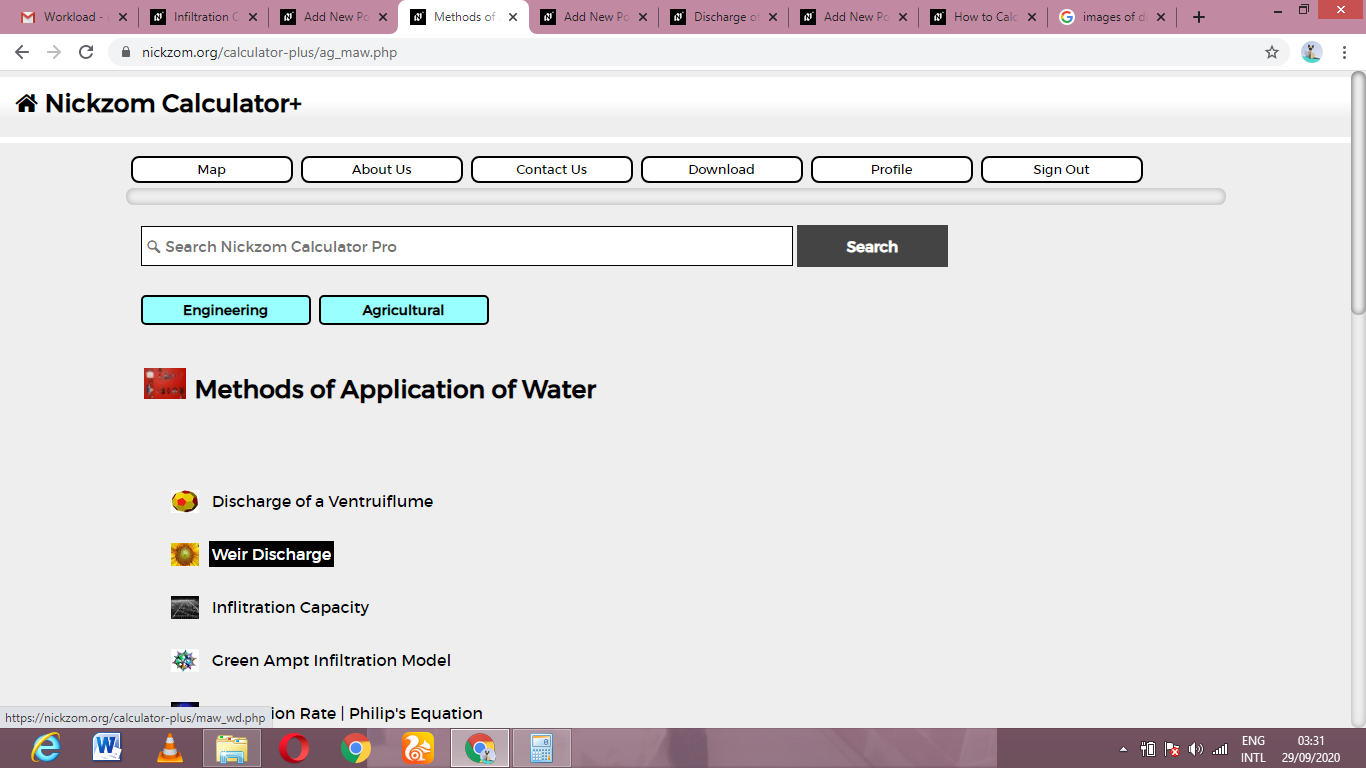Image resolution: width=1366 pixels, height=768 pixels.
Task: Click the volume speaker icon in the system tray
Action: pos(1196,749)
